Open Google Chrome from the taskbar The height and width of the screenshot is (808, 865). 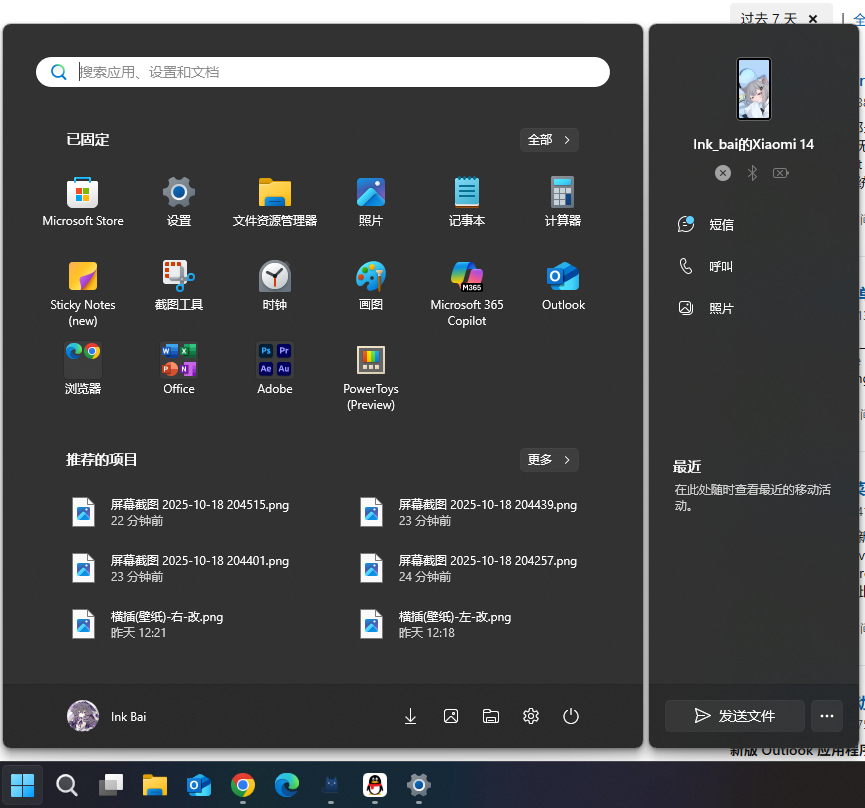243,785
